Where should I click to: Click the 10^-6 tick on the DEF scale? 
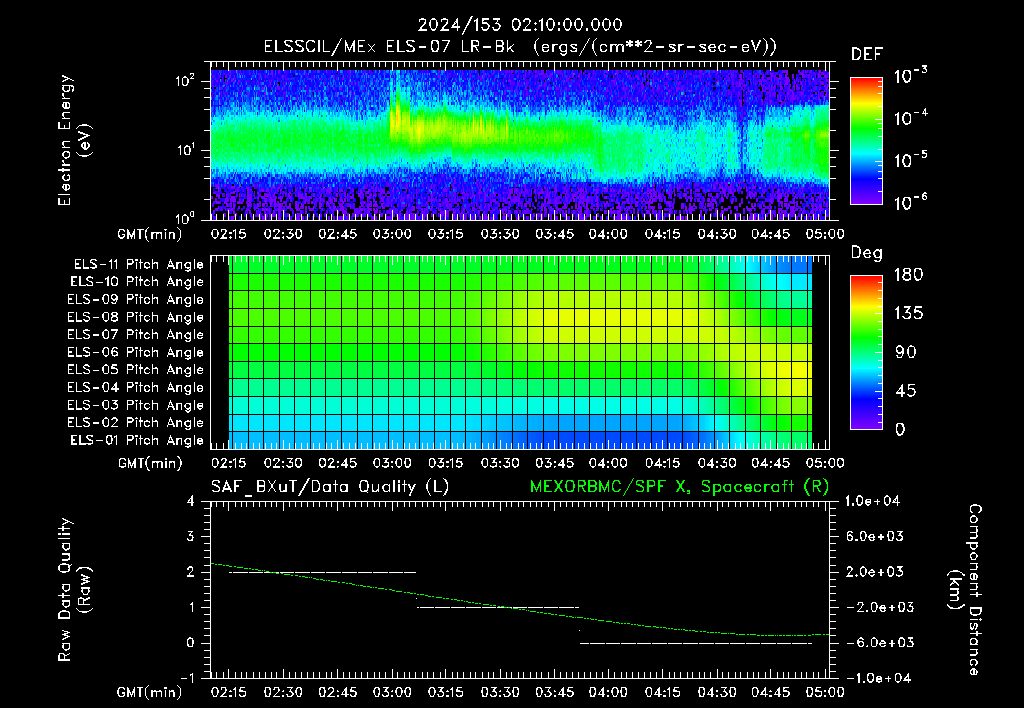pyautogui.click(x=910, y=203)
